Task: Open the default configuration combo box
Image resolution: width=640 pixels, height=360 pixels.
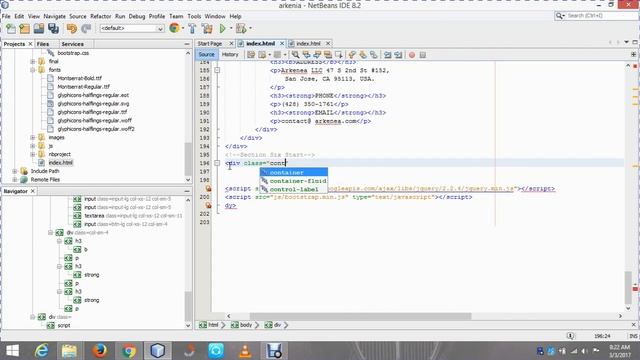Action: click(132, 28)
